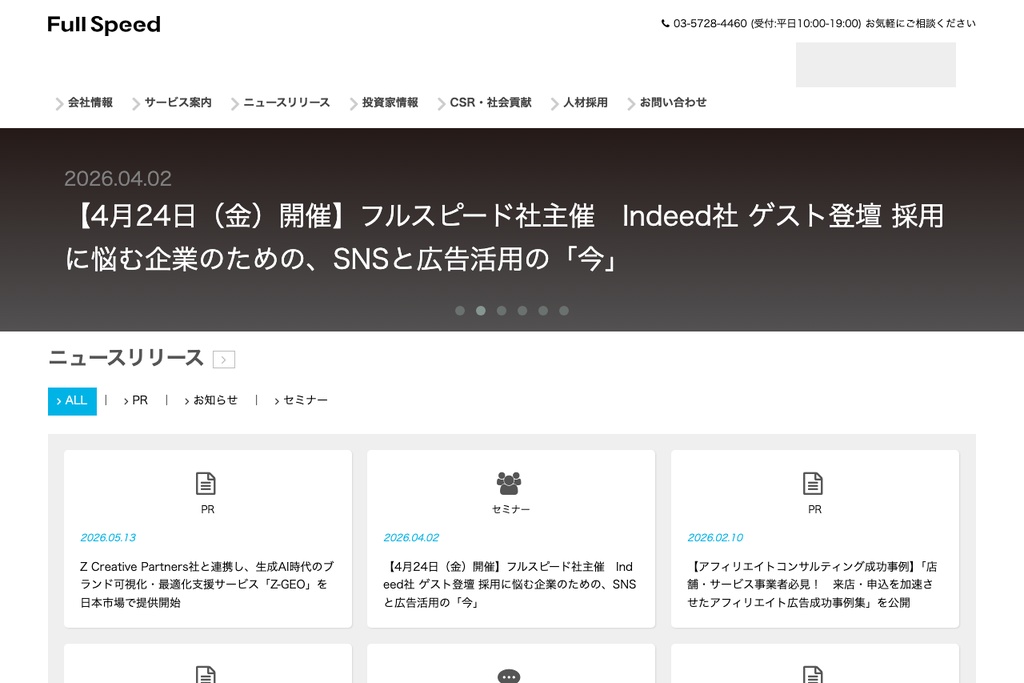Screen dimensions: 1024x683
Task: Select the セミナー news filter tab
Action: tap(301, 400)
